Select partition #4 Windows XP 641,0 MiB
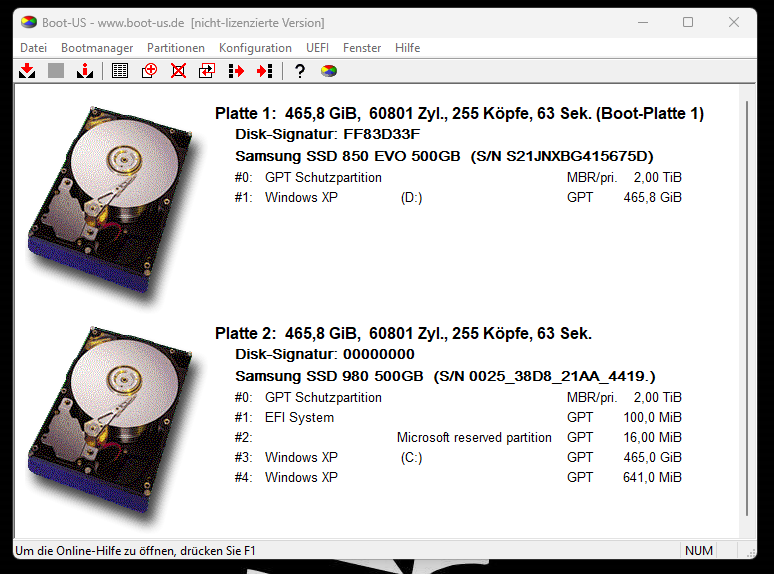The height and width of the screenshot is (574, 774). point(458,478)
